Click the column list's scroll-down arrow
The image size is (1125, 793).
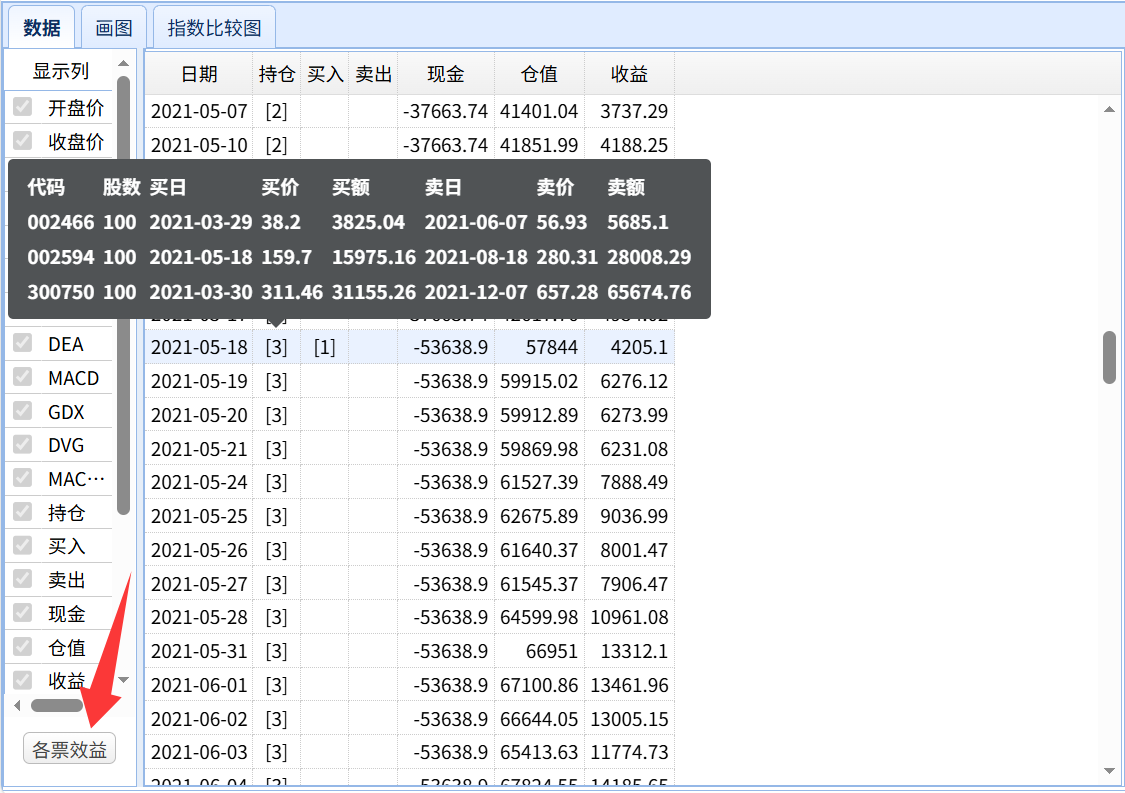pyautogui.click(x=124, y=680)
